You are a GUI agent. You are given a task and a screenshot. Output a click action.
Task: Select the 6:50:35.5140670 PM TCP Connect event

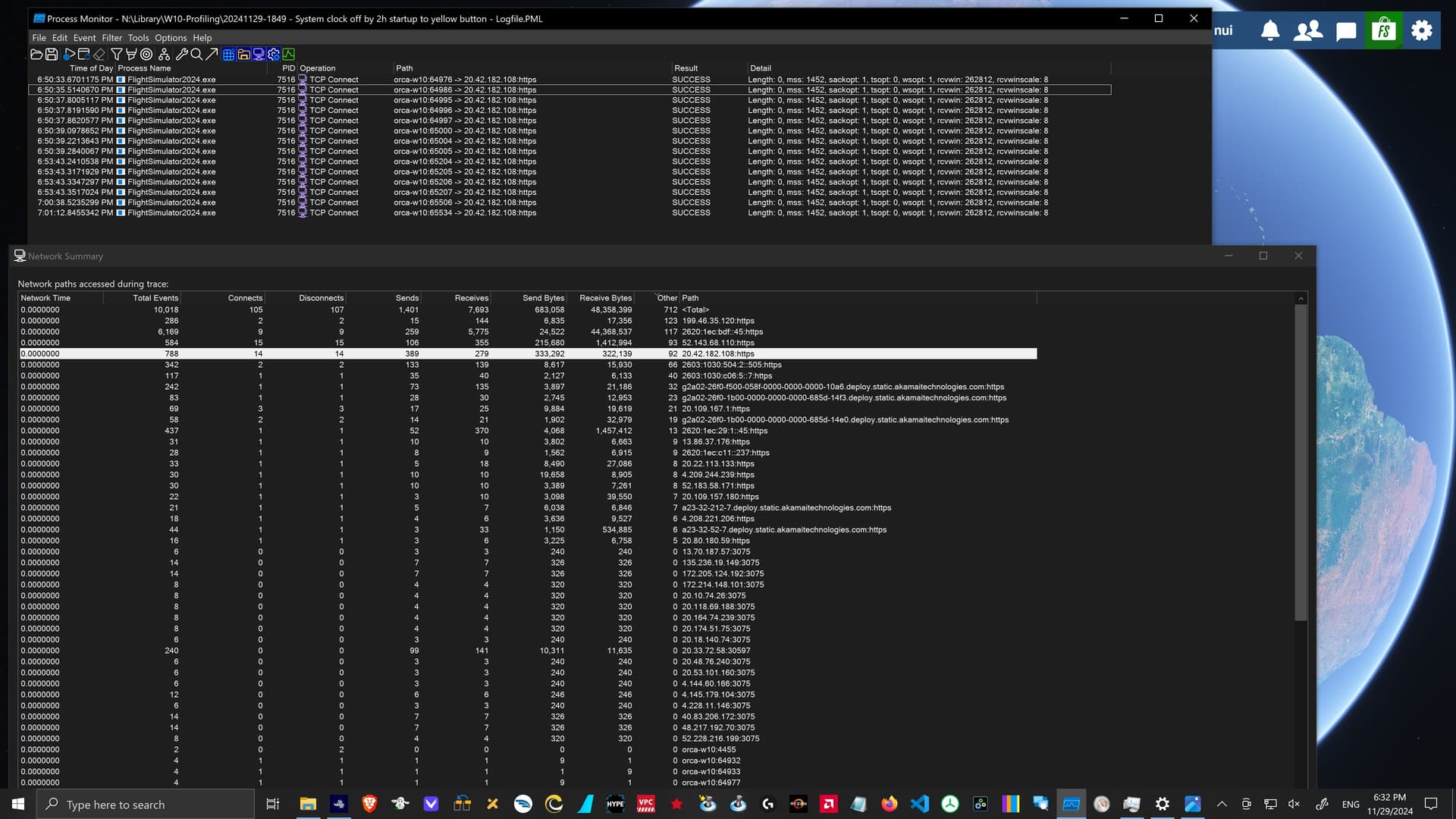tap(570, 89)
